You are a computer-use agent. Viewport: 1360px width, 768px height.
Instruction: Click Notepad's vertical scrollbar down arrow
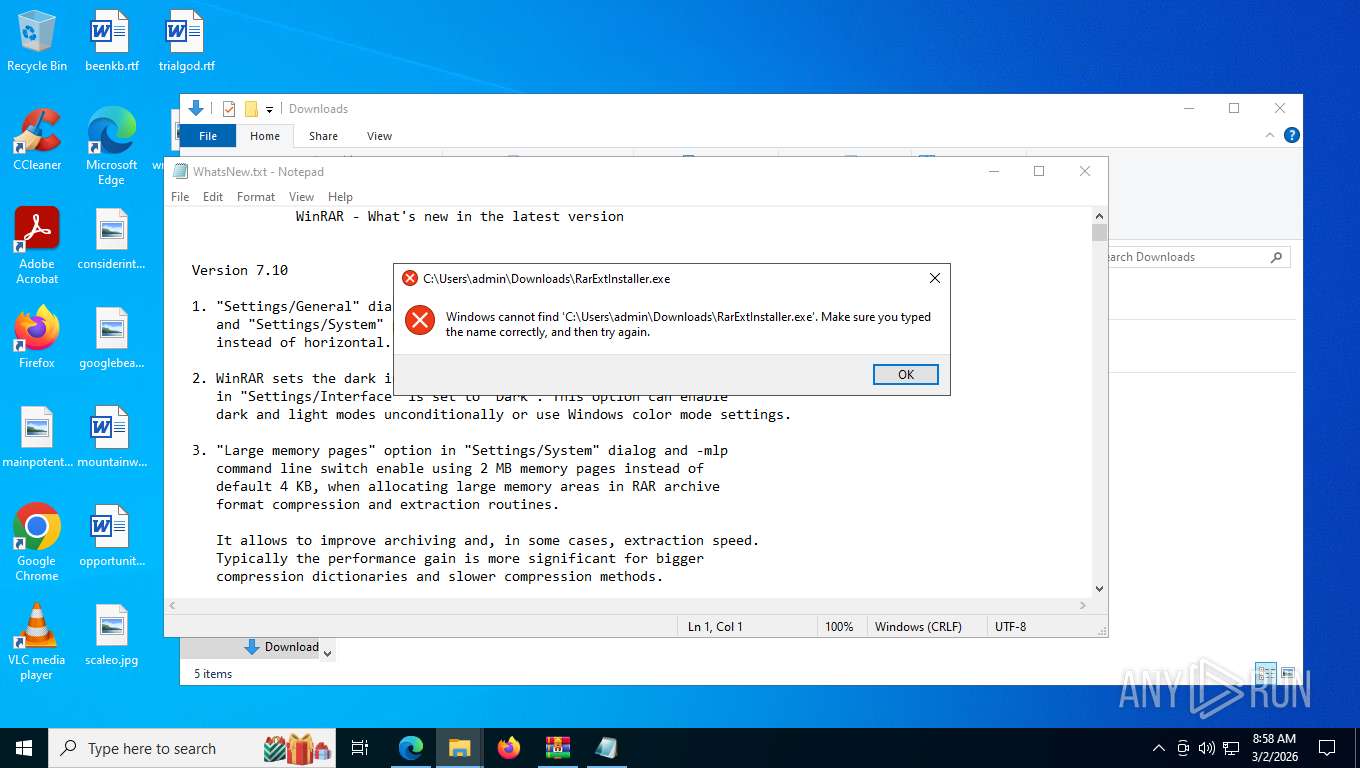[1099, 589]
